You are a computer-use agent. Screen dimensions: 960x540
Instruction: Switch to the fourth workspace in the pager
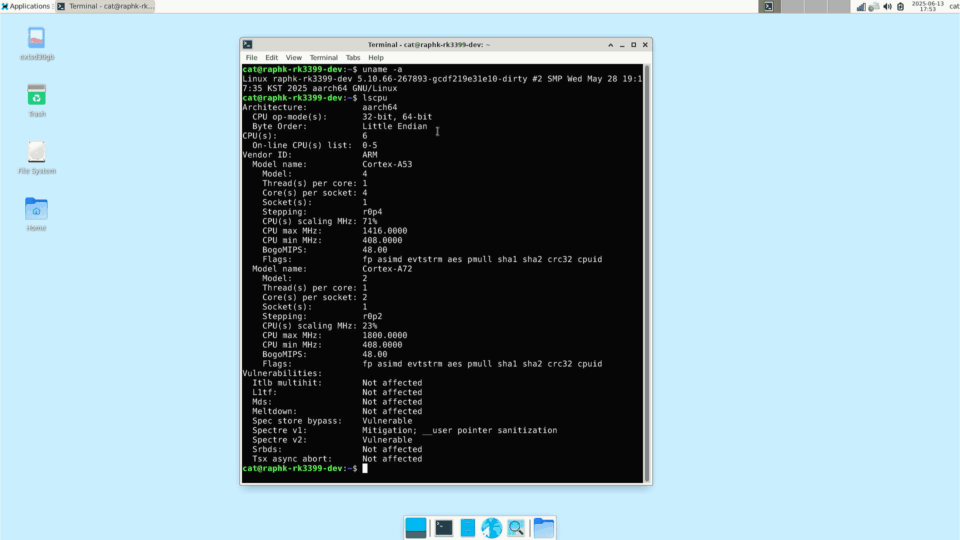pyautogui.click(x=838, y=6)
